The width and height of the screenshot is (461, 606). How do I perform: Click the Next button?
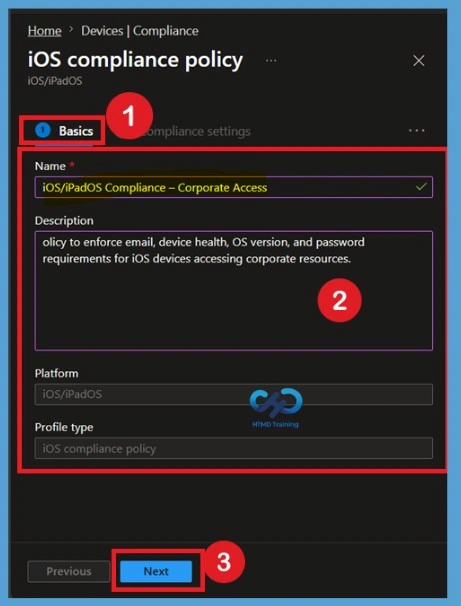point(156,571)
